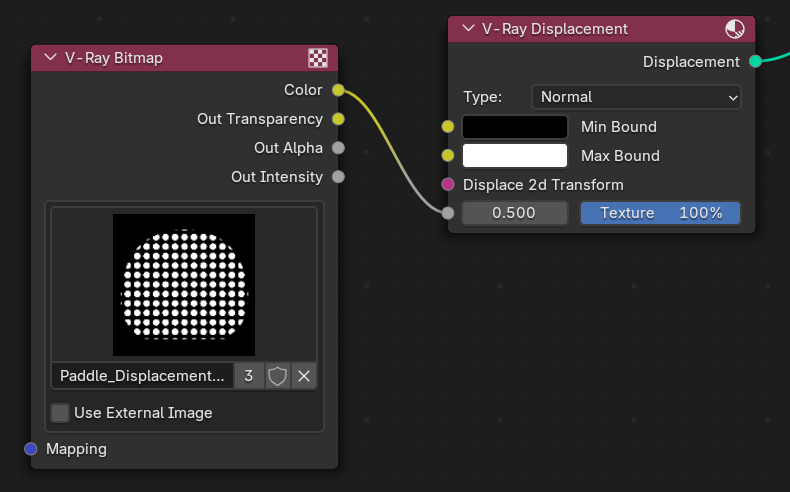Image resolution: width=790 pixels, height=492 pixels.
Task: Click the Out Transparency output socket
Action: pyautogui.click(x=338, y=119)
